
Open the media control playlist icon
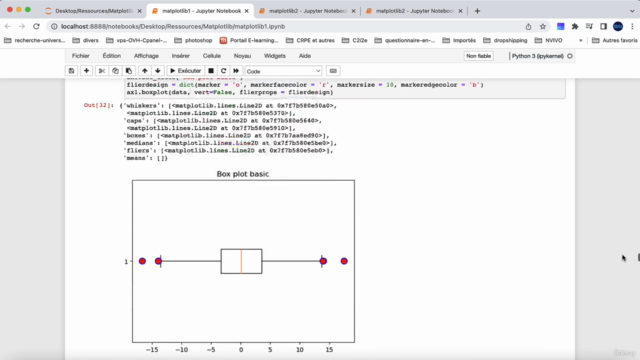589,27
